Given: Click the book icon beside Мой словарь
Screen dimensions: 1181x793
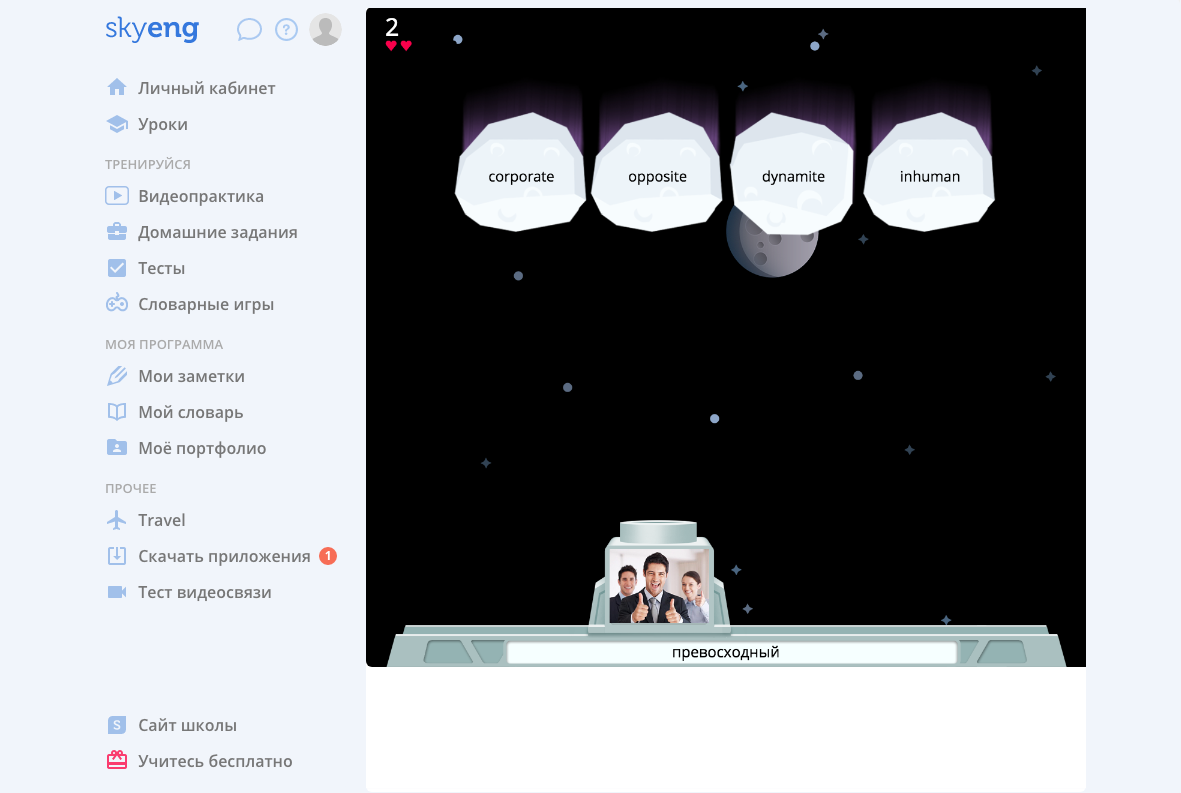Looking at the screenshot, I should tap(117, 412).
